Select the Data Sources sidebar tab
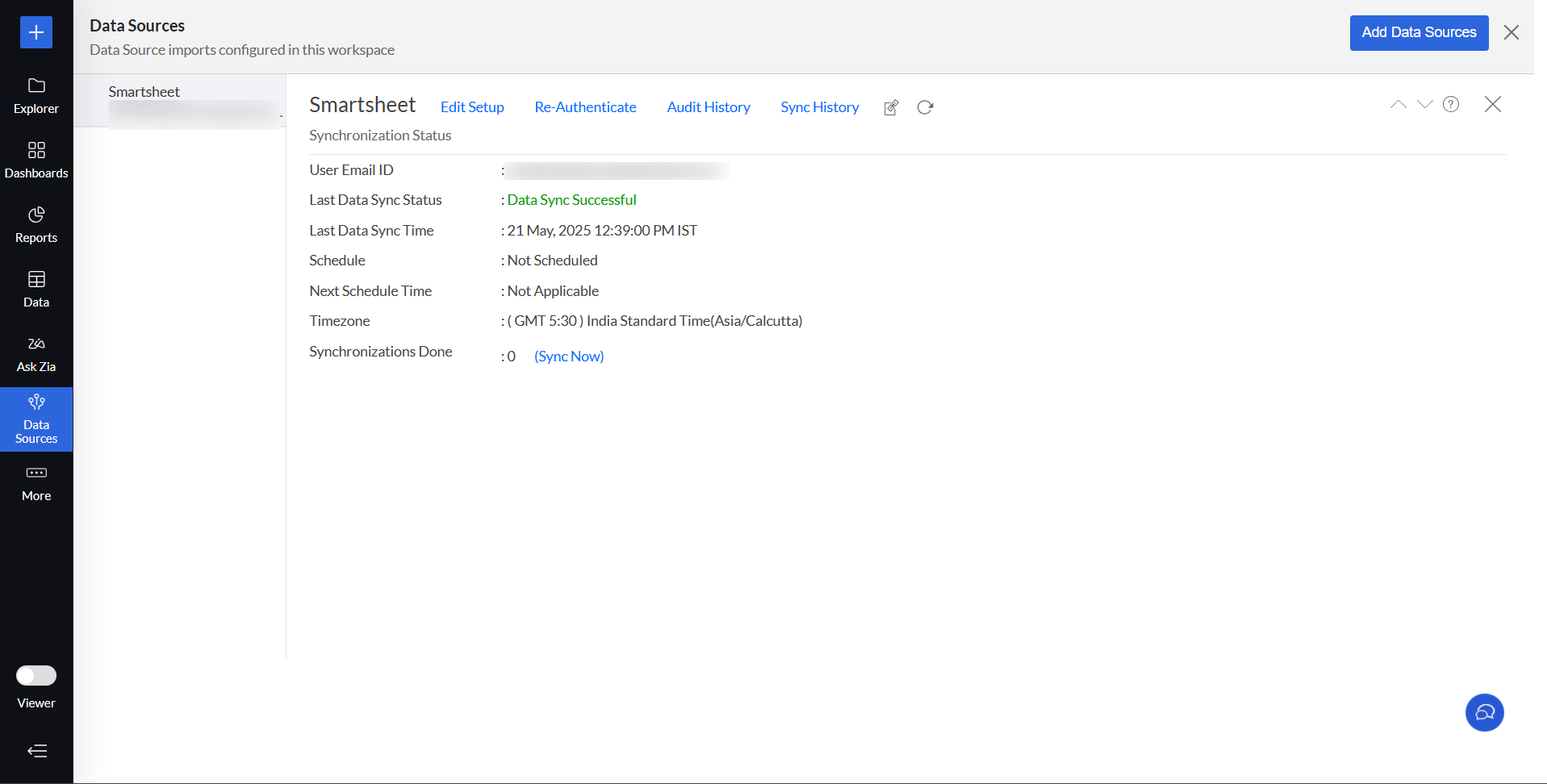 tap(36, 419)
